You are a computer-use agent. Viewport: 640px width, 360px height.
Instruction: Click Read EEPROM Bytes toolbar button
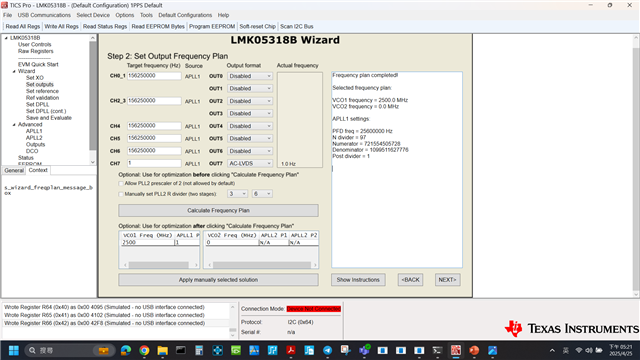(x=158, y=27)
